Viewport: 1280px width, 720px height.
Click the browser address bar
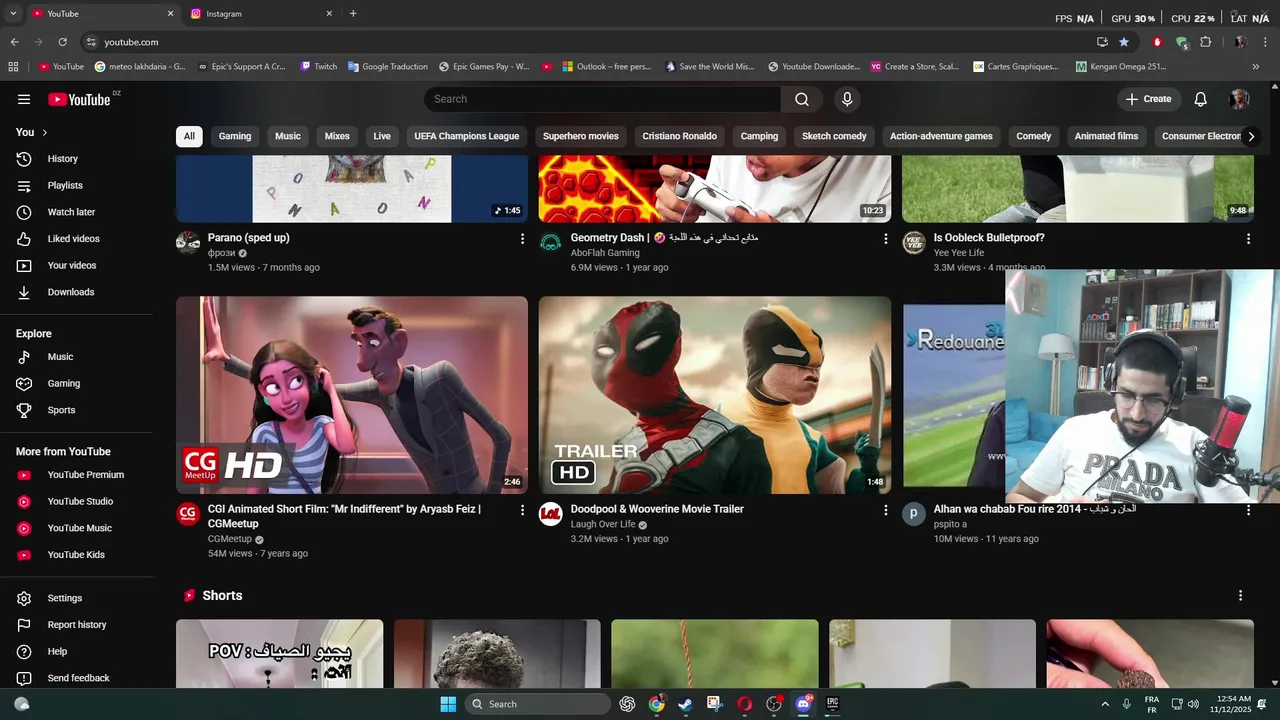coord(590,42)
